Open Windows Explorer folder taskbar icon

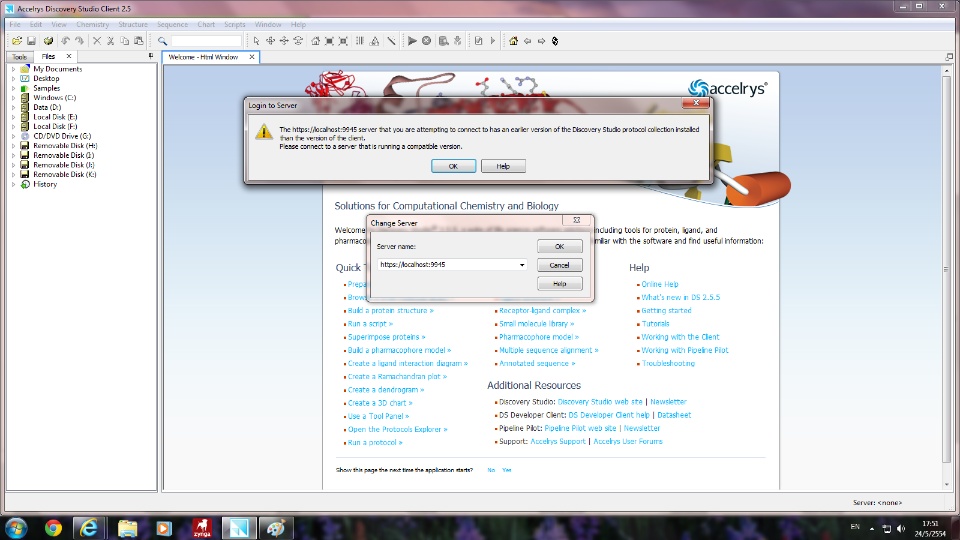pyautogui.click(x=127, y=528)
